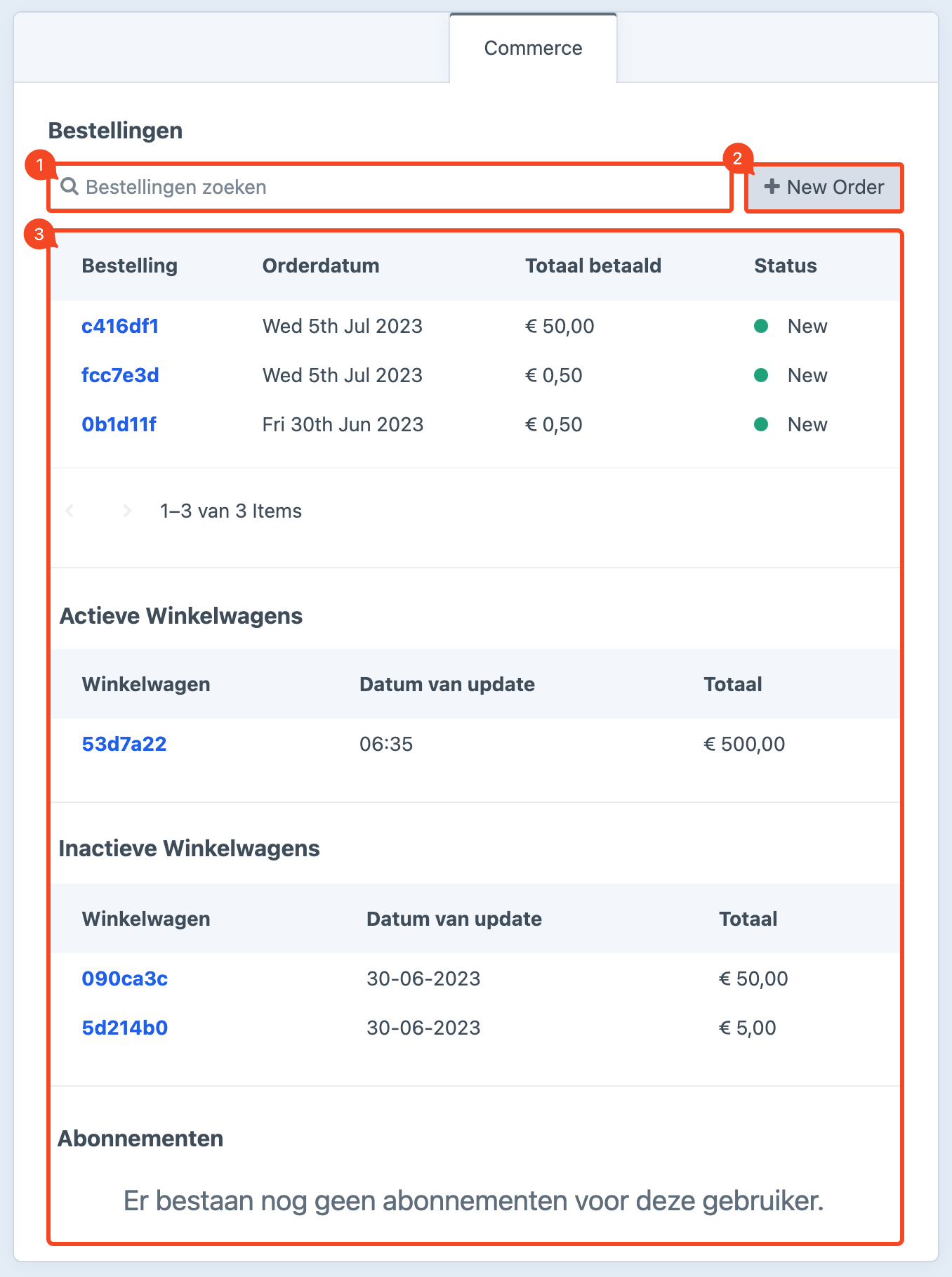Click the magnifier icon in the orders search
Screen dimensions: 952x1277
69,187
